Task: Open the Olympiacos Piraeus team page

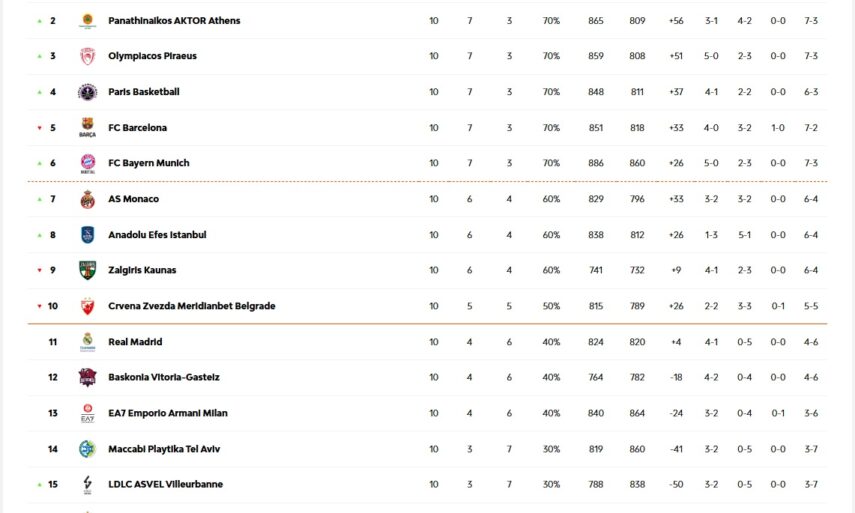Action: 152,56
